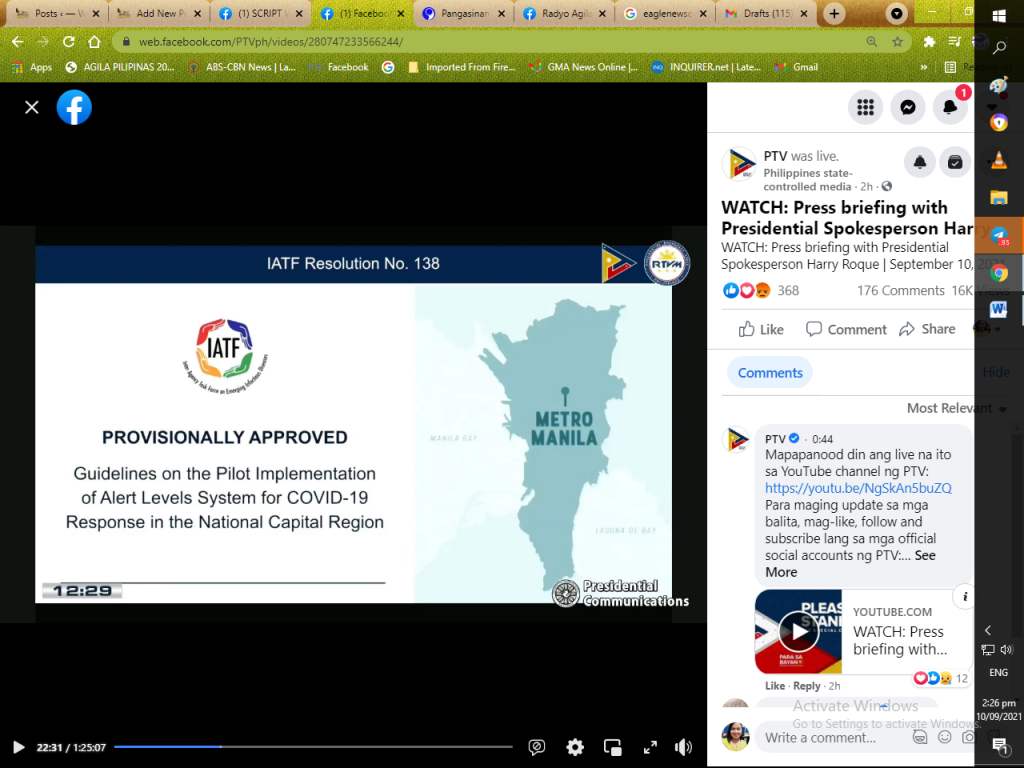The width and height of the screenshot is (1024, 768).
Task: Open the Messenger icon
Action: 907,107
